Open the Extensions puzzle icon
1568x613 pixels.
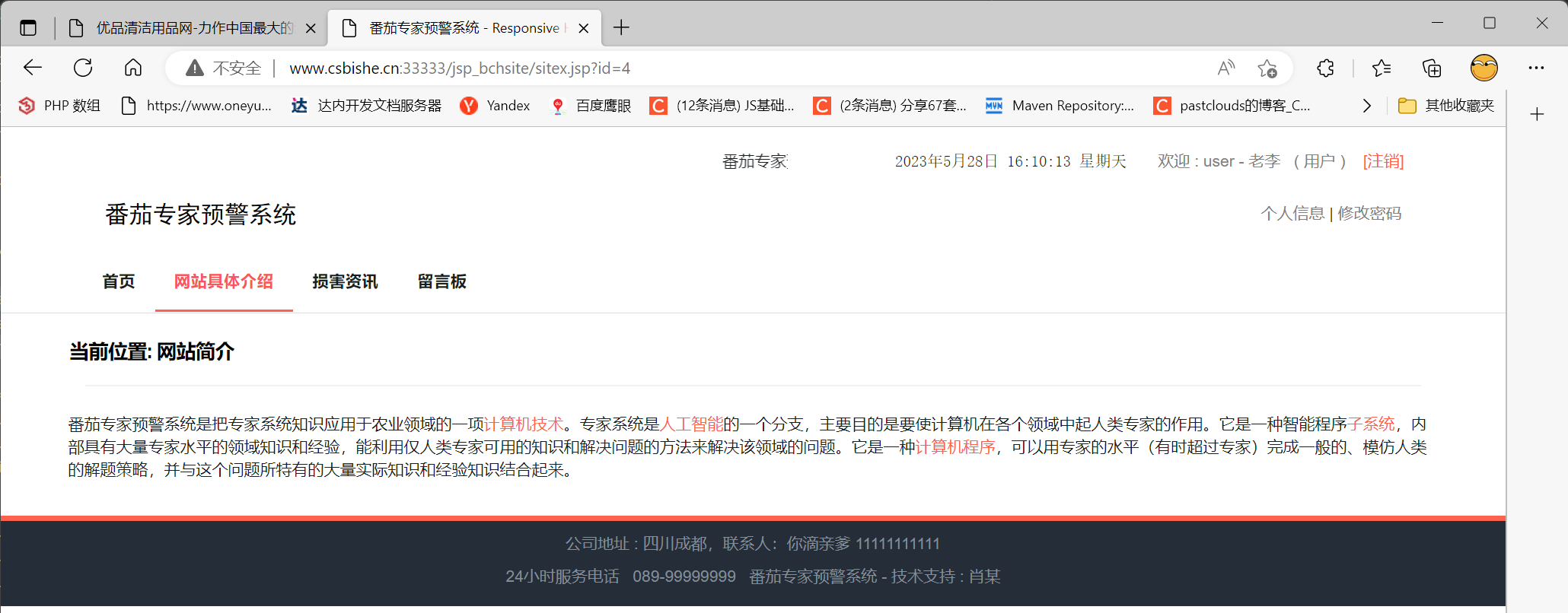(1325, 68)
